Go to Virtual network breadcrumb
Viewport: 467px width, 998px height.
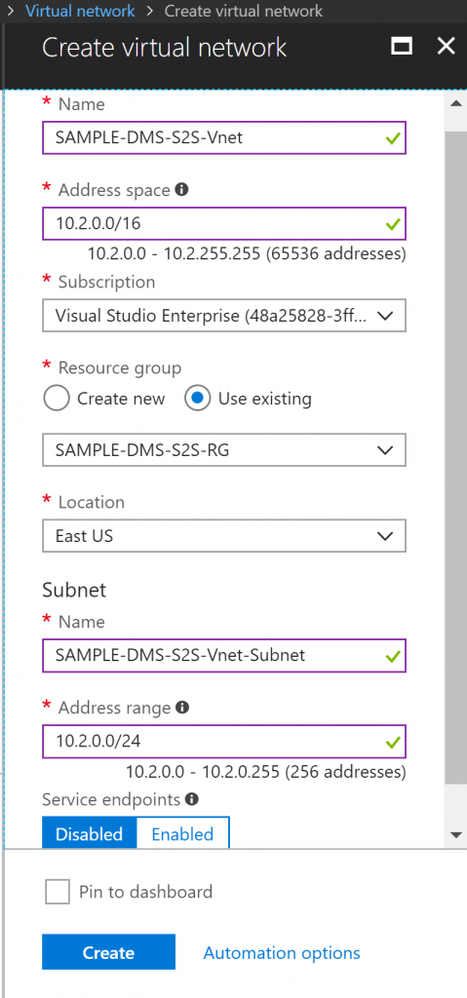80,11
